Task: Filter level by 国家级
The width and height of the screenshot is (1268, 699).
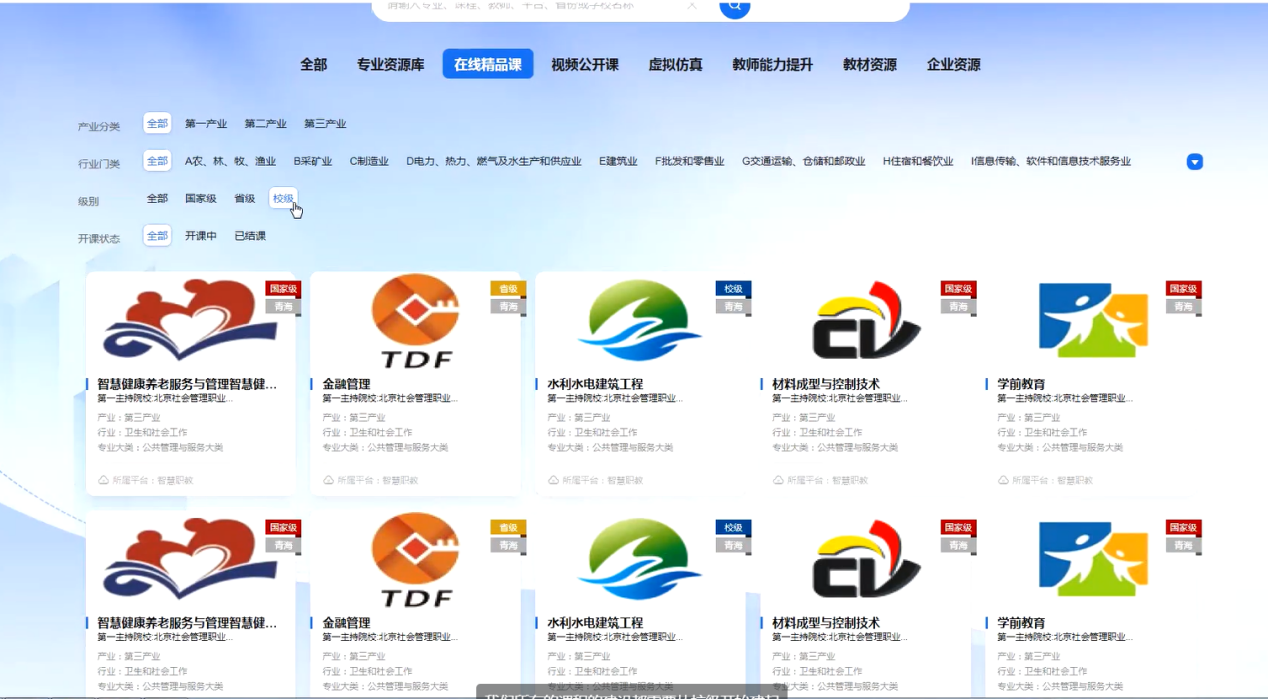Action: click(x=201, y=198)
